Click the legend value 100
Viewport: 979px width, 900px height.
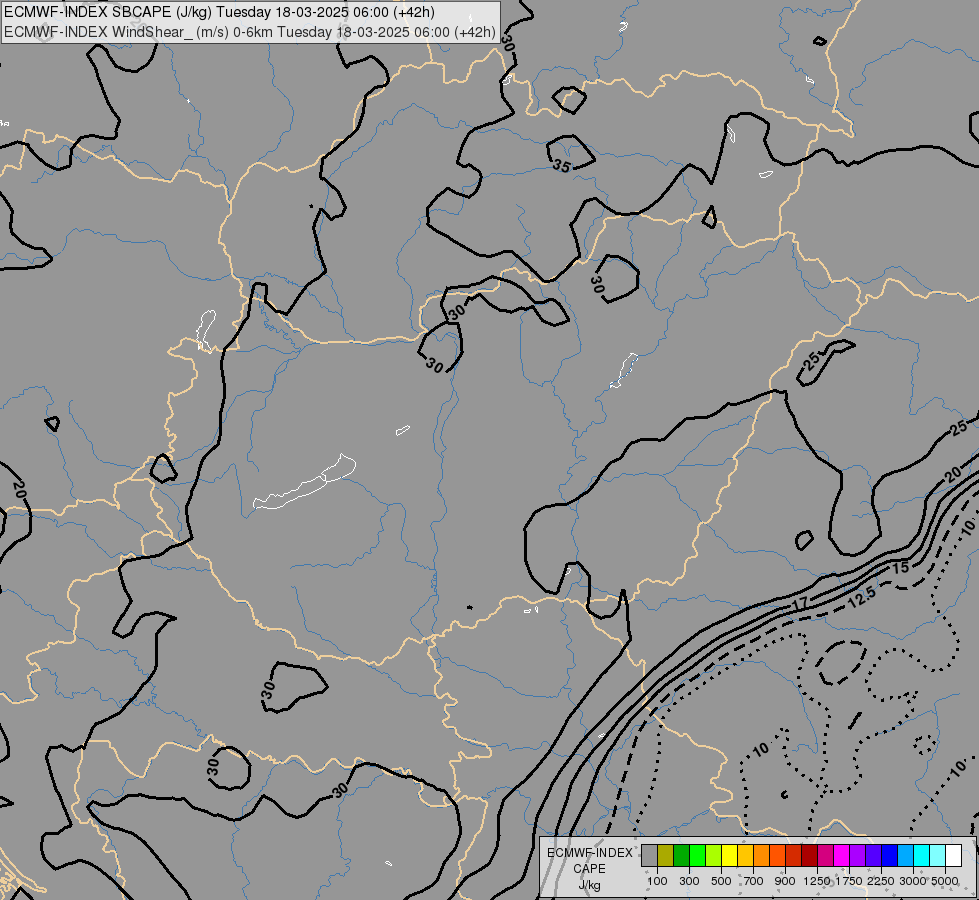(657, 881)
